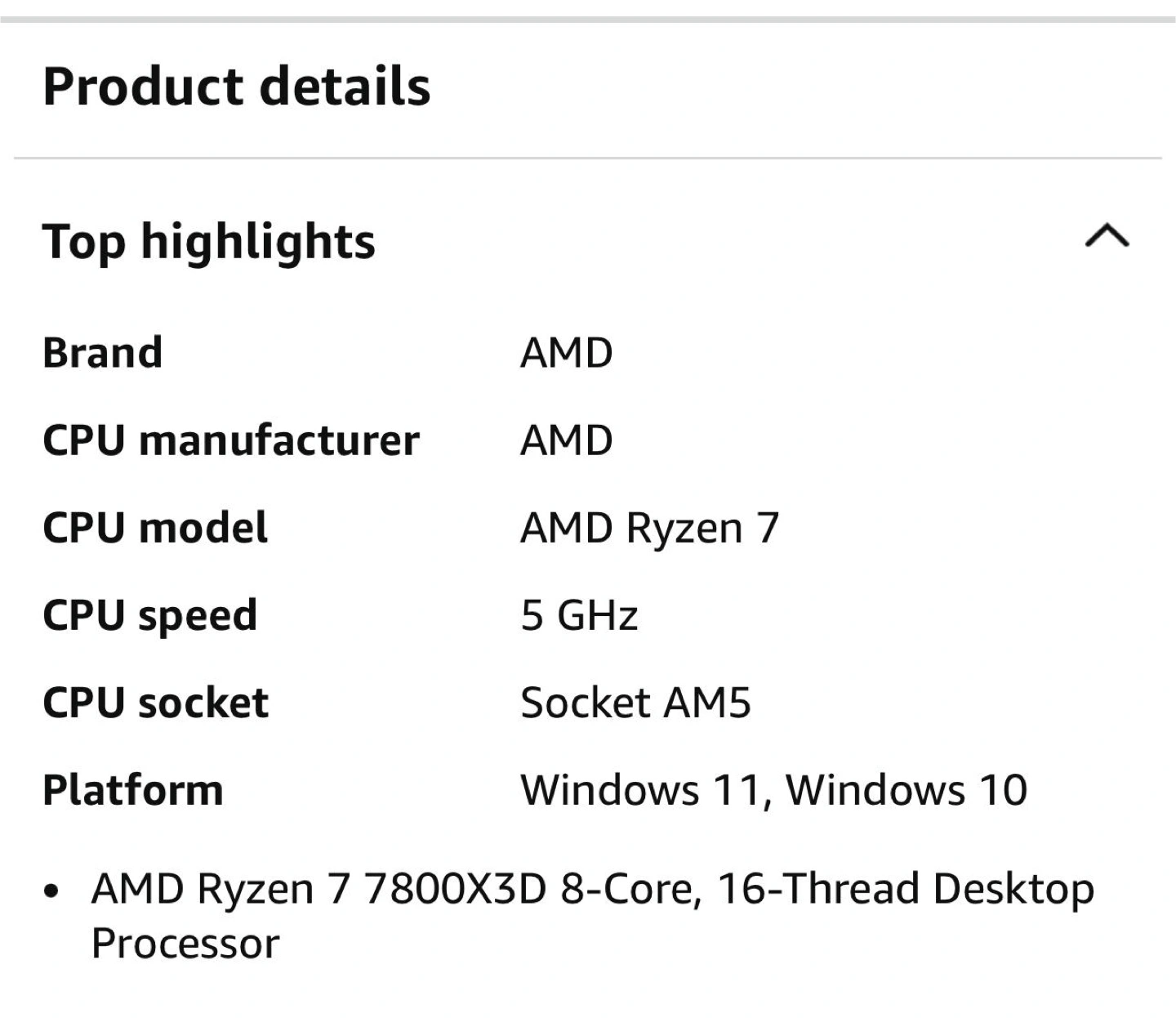Click the word Processor in description

[x=185, y=944]
